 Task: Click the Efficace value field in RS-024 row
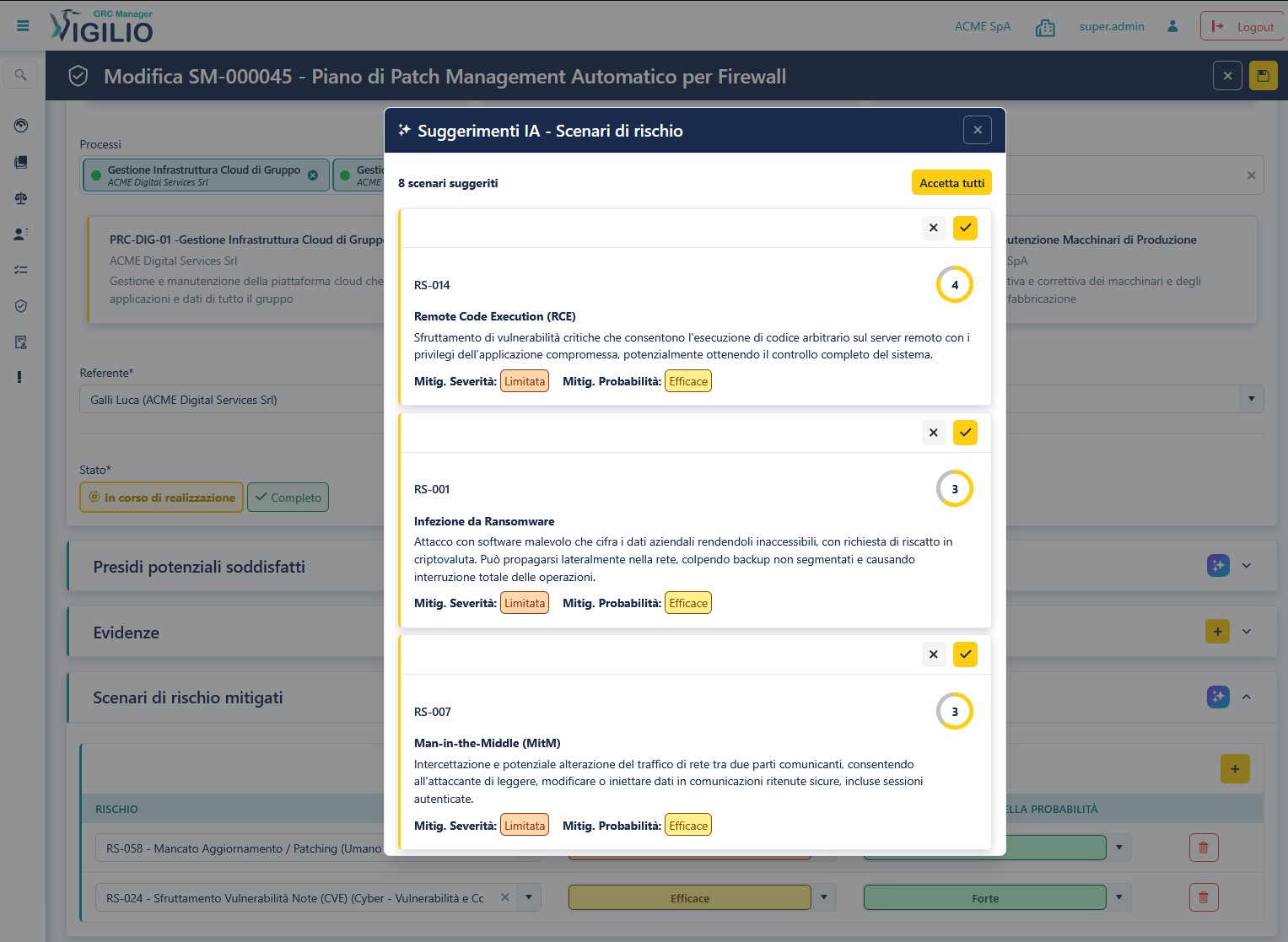coord(689,898)
